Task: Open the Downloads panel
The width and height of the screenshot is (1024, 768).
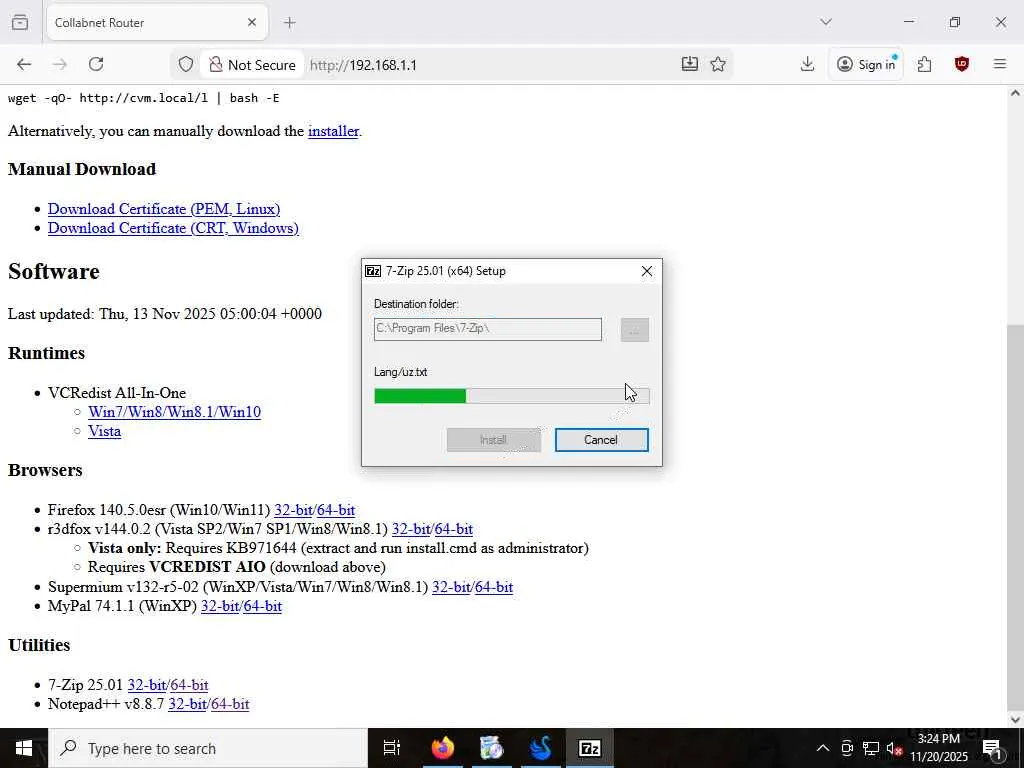Action: click(x=807, y=64)
